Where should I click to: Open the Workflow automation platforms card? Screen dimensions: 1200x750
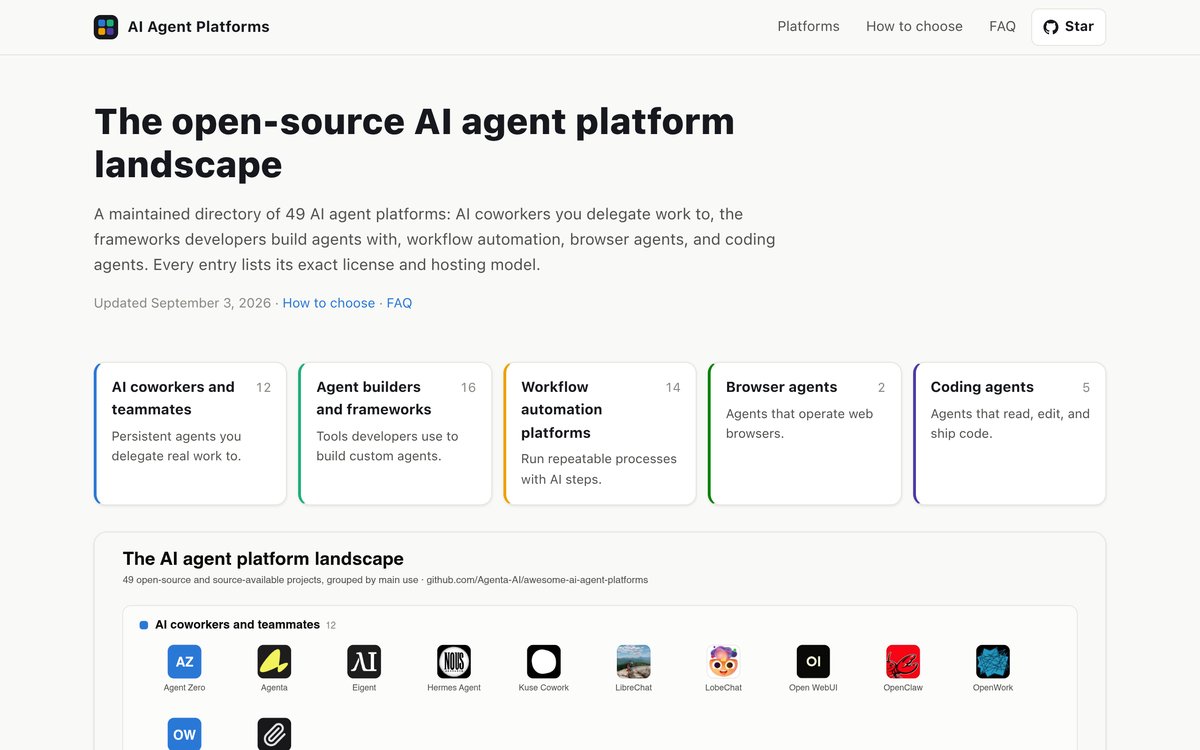tap(600, 434)
